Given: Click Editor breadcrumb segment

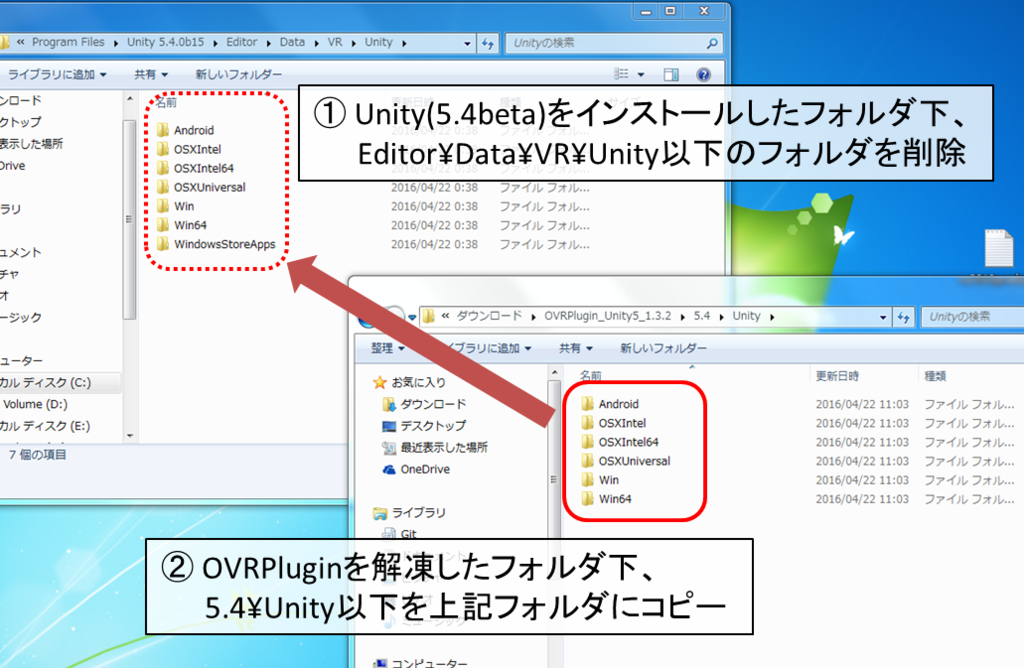Looking at the screenshot, I should [x=242, y=42].
